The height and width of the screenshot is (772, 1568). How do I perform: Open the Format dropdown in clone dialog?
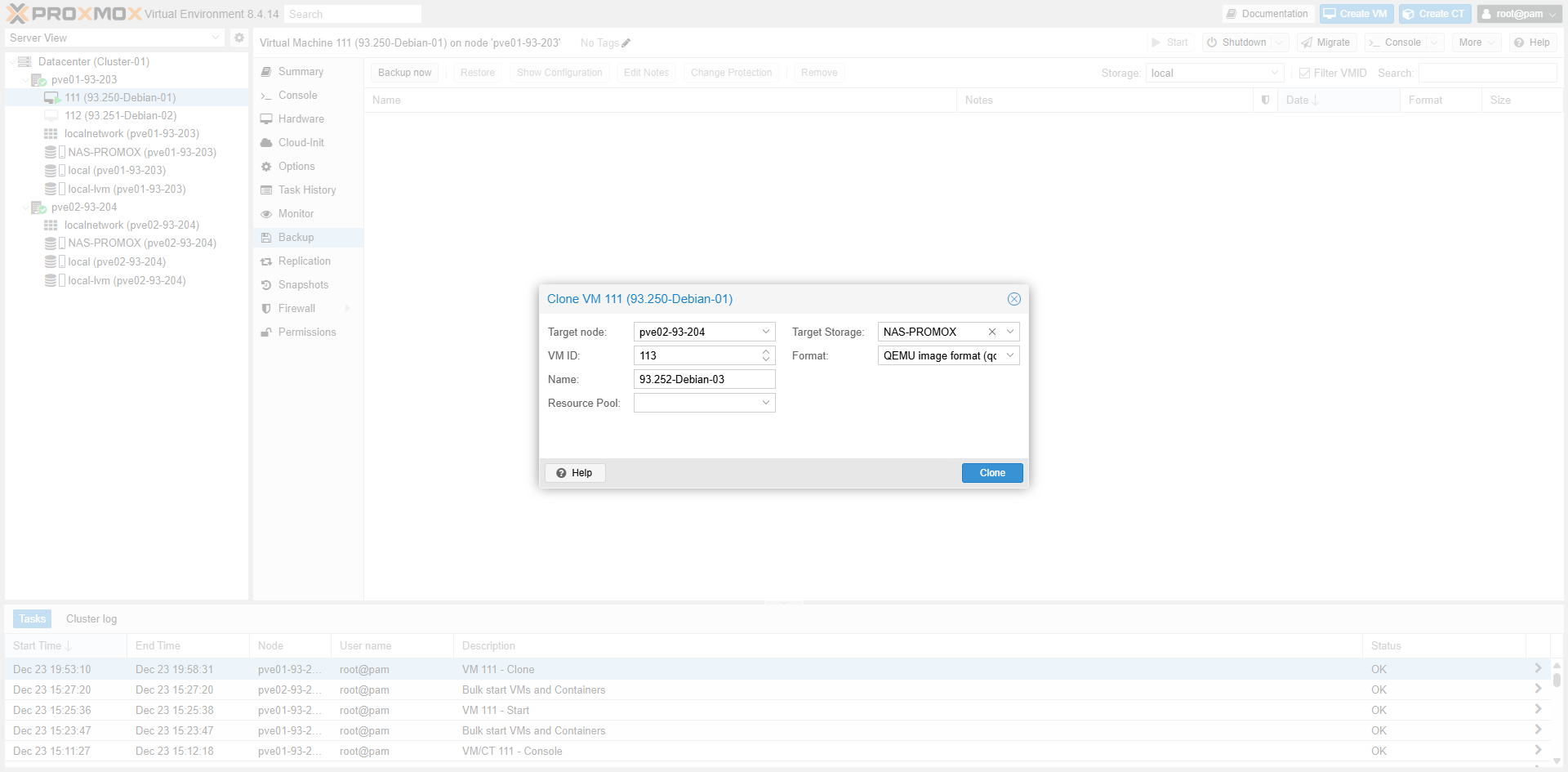[x=1010, y=355]
